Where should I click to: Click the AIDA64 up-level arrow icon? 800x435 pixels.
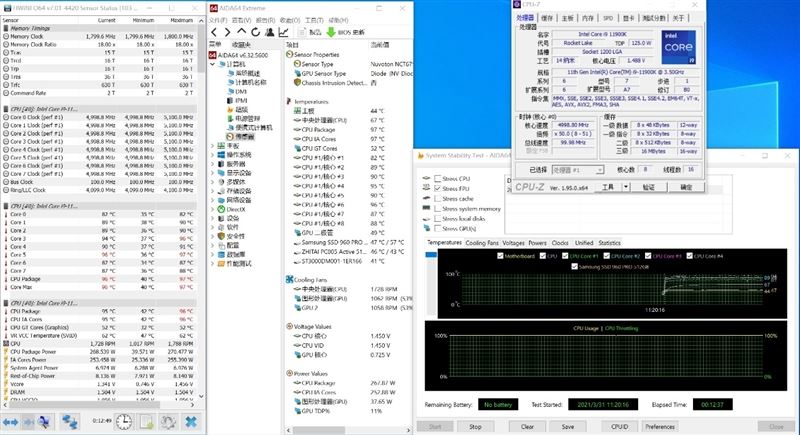click(241, 32)
